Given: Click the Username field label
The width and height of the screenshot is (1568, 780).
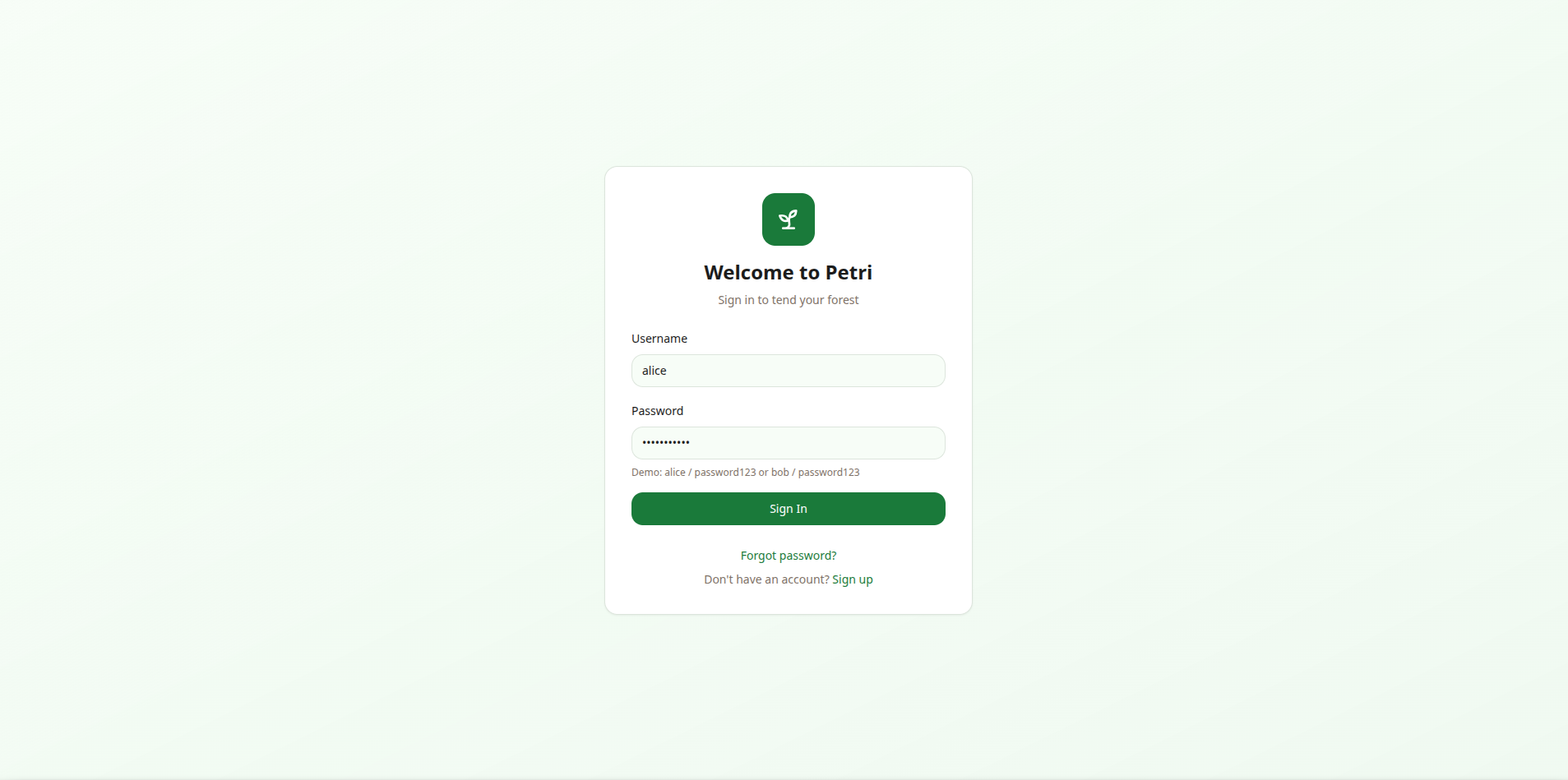Looking at the screenshot, I should [659, 339].
